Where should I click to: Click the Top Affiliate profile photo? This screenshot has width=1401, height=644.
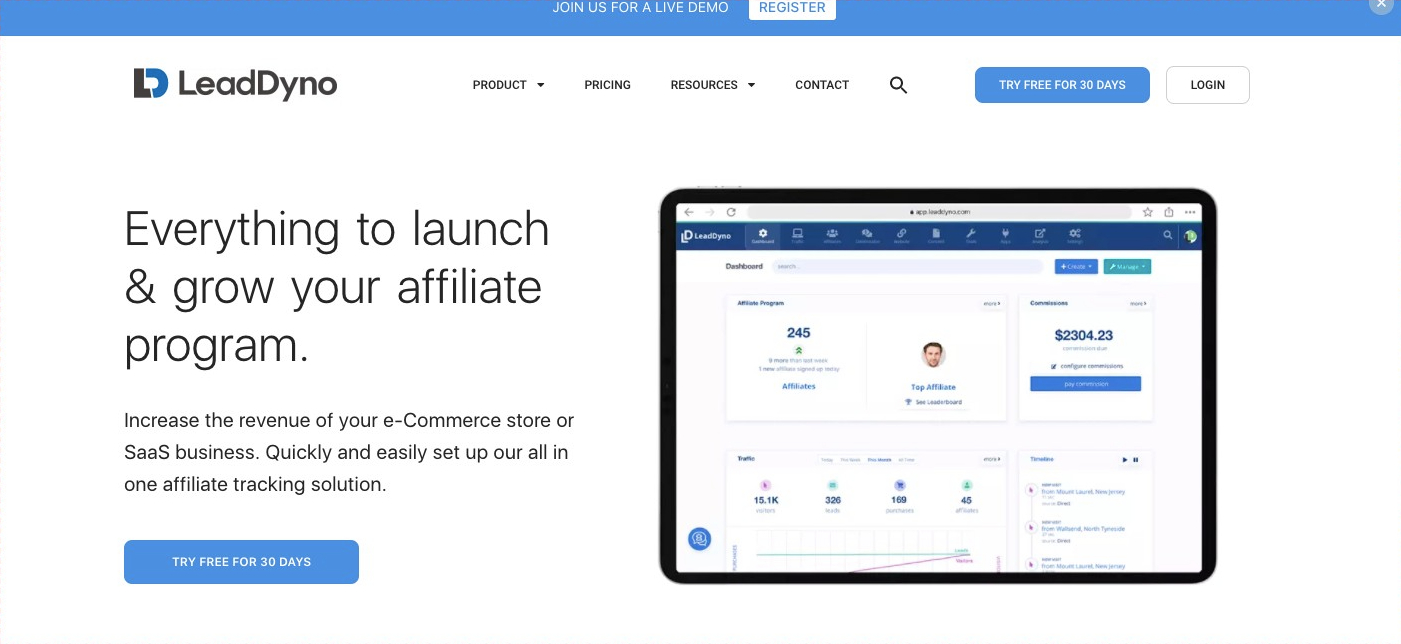tap(933, 355)
